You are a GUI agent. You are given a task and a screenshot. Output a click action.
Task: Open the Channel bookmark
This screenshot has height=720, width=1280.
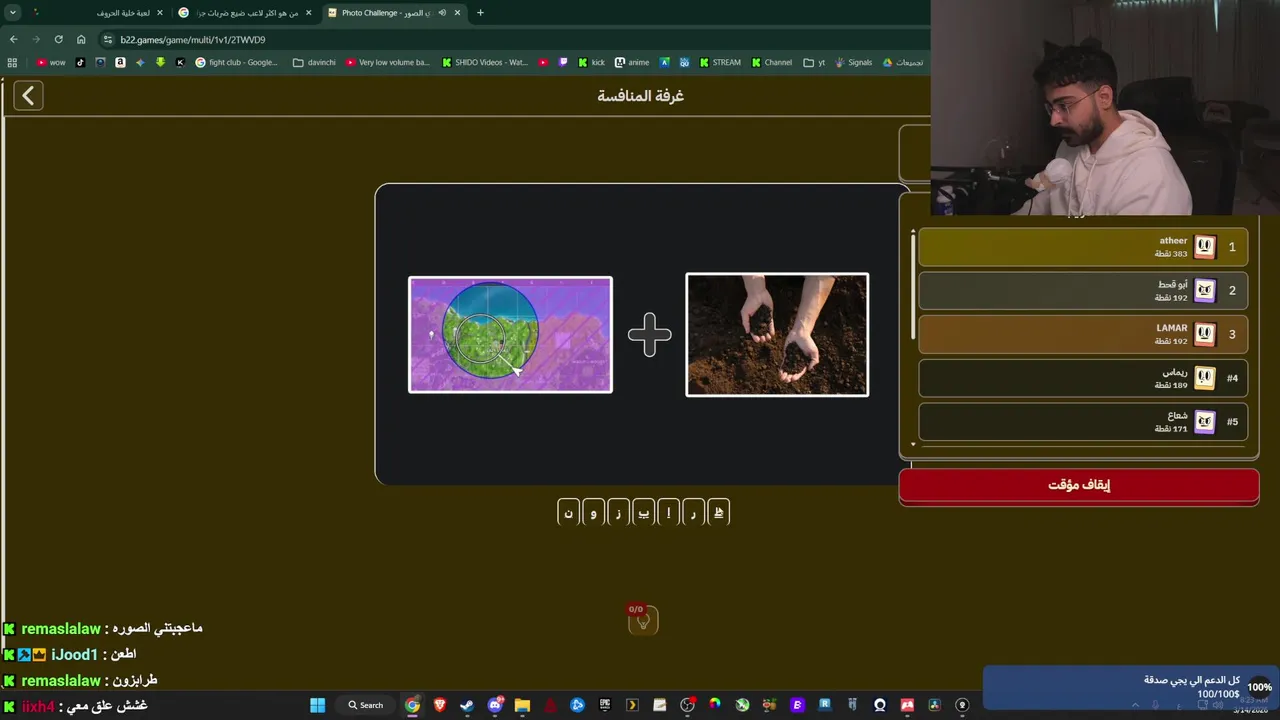tap(772, 62)
